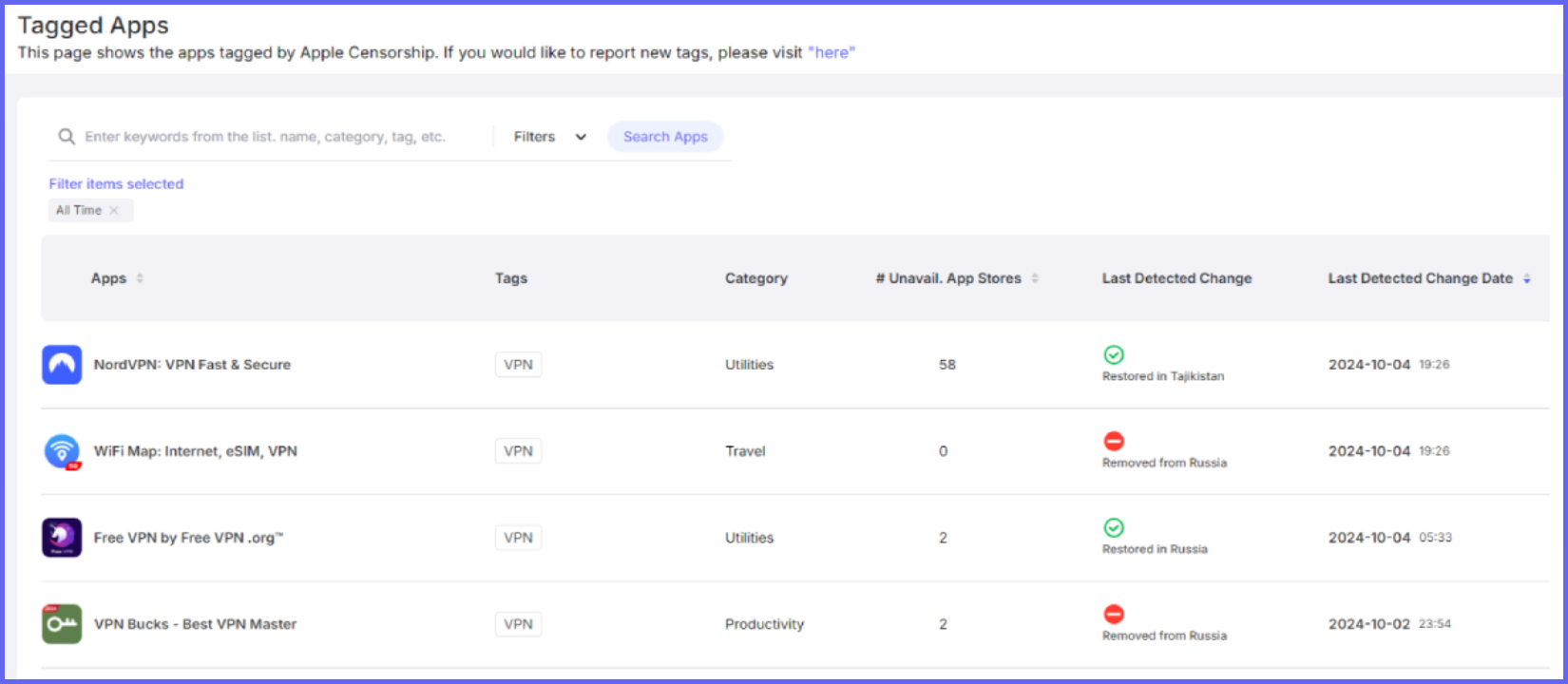Screen dimensions: 1568x684
Task: Sort by number of Unavail. App Stores
Action: coord(1035,278)
